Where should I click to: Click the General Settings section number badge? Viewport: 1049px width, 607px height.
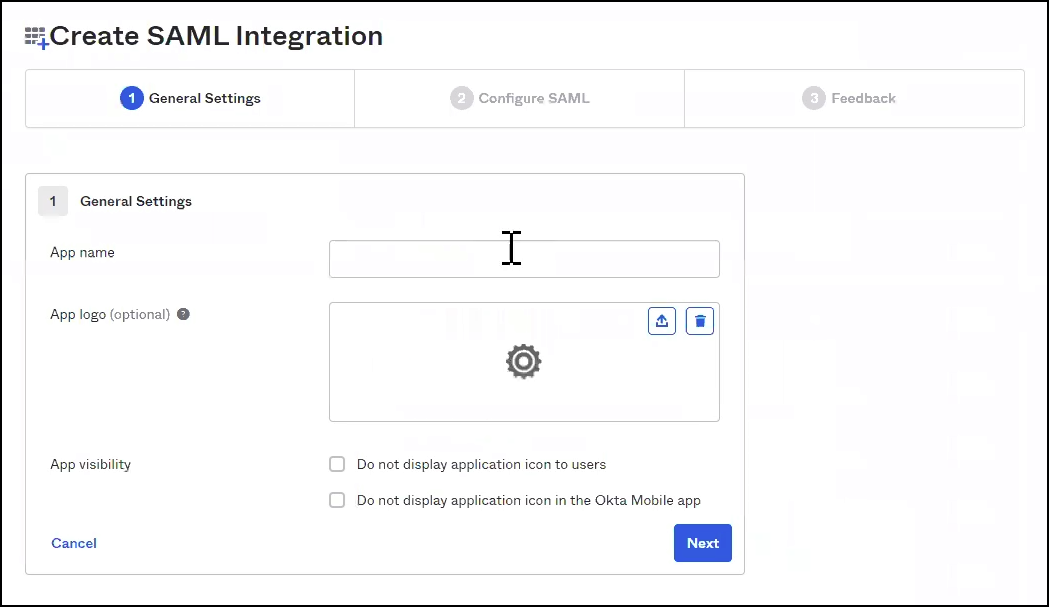(x=53, y=201)
